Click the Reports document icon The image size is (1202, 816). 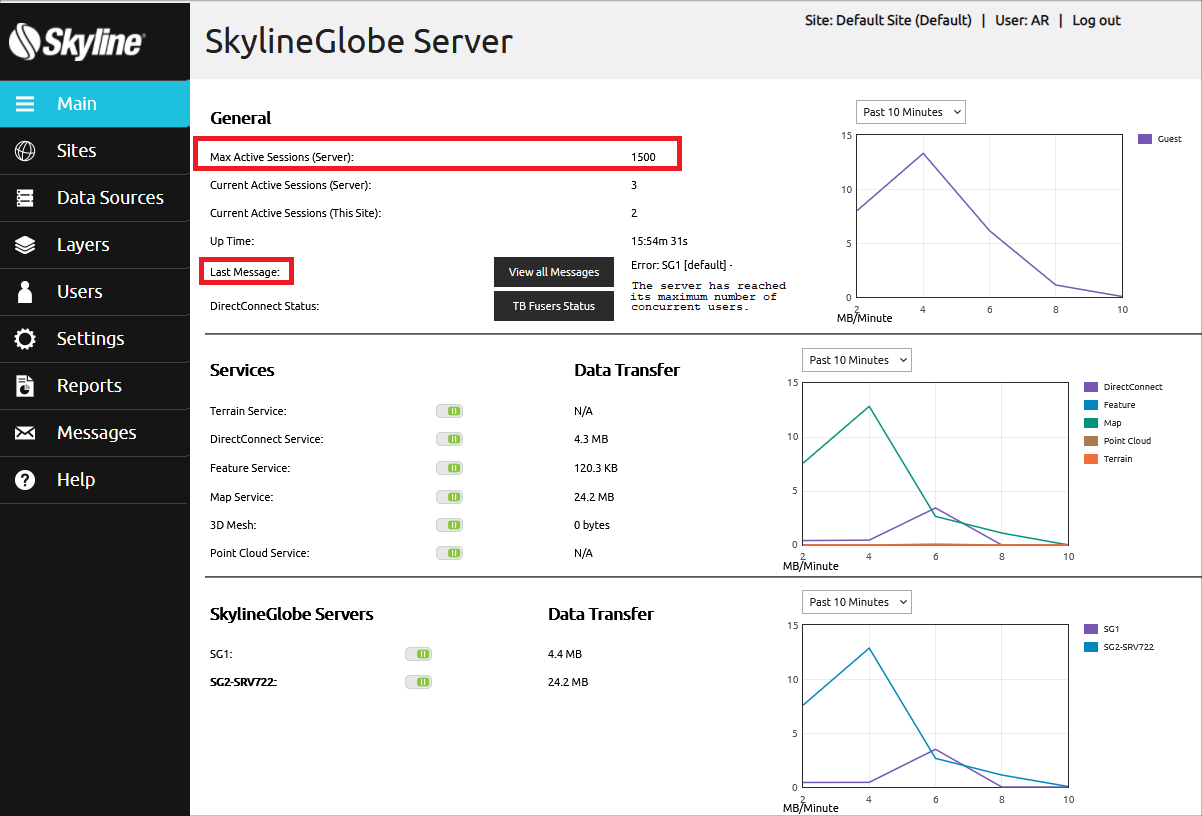[25, 386]
